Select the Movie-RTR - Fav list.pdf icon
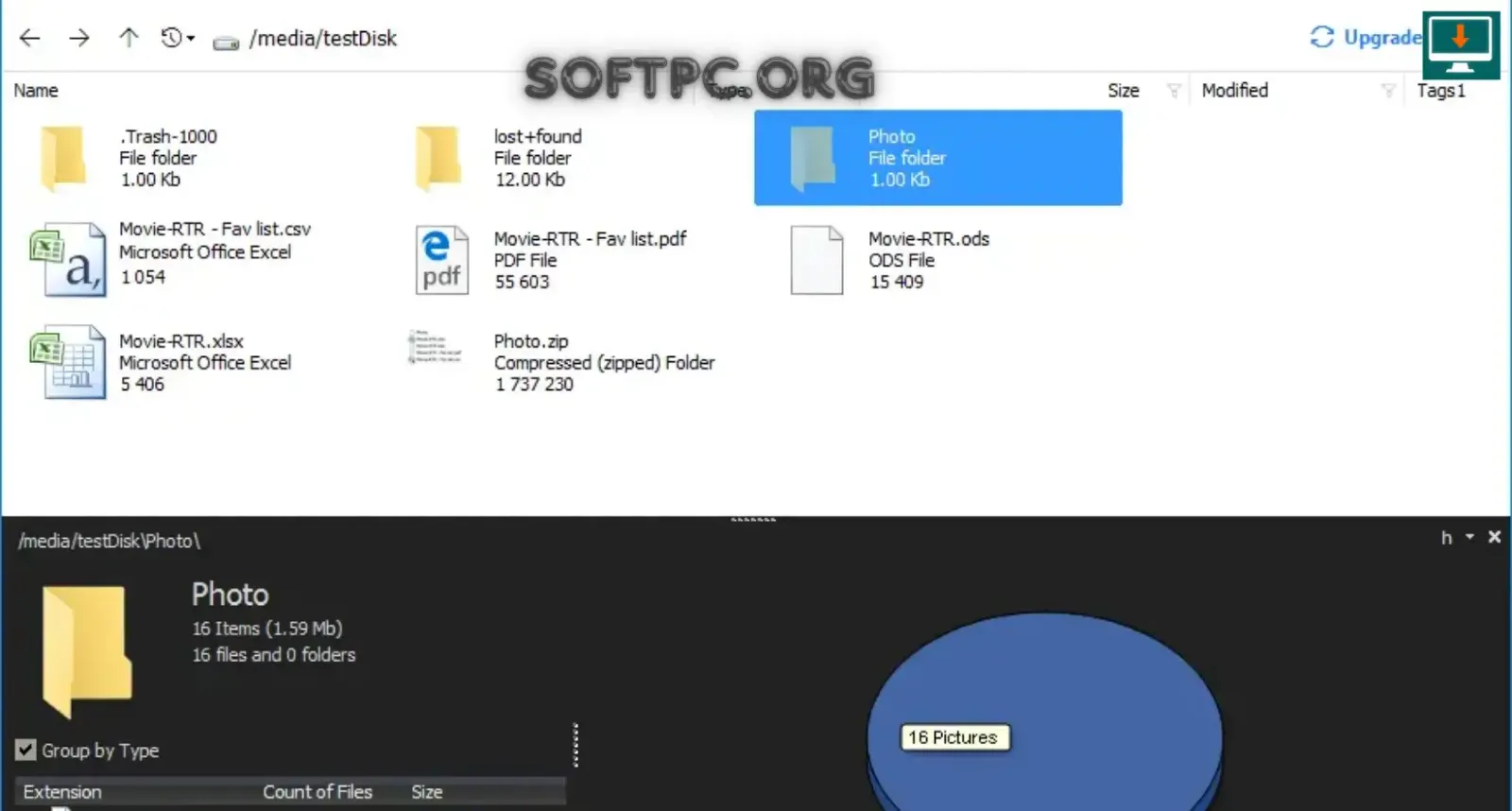 (441, 260)
